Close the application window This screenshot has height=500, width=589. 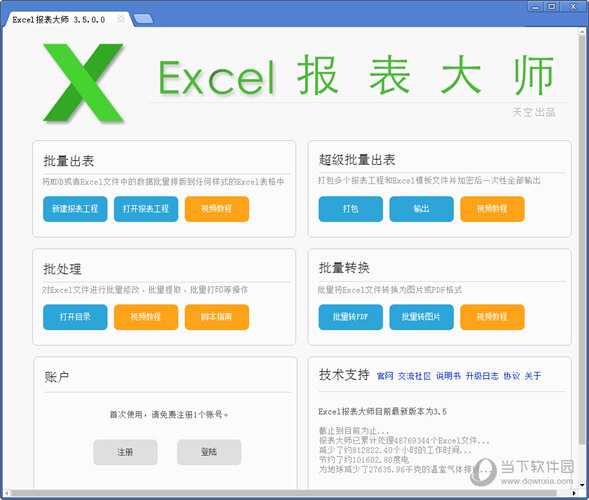pos(573,7)
